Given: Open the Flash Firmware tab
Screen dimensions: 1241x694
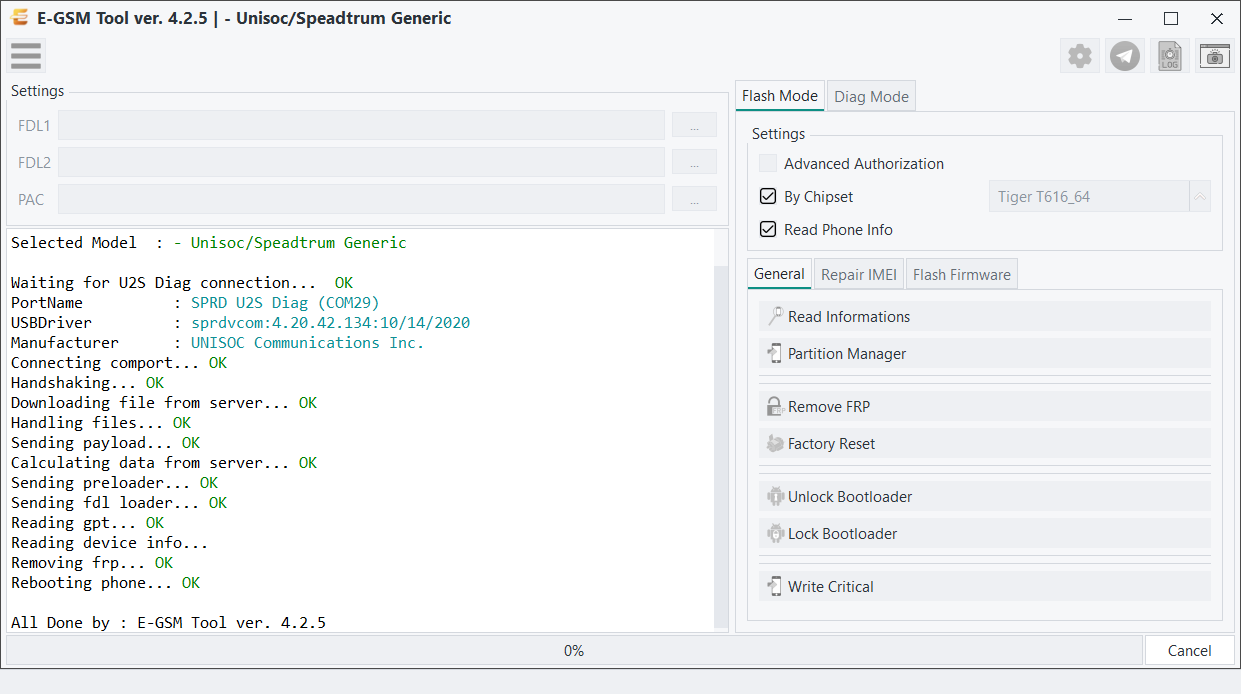Looking at the screenshot, I should click(x=962, y=275).
